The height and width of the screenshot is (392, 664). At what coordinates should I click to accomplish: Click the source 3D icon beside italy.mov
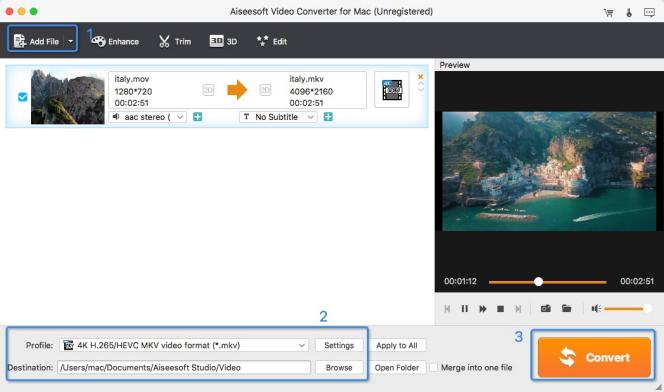208,90
